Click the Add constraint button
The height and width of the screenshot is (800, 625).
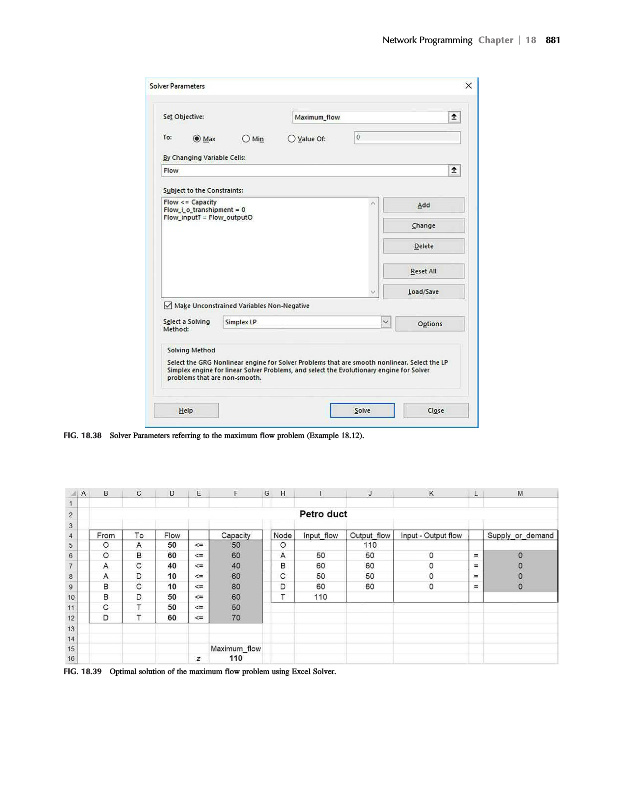tap(423, 204)
